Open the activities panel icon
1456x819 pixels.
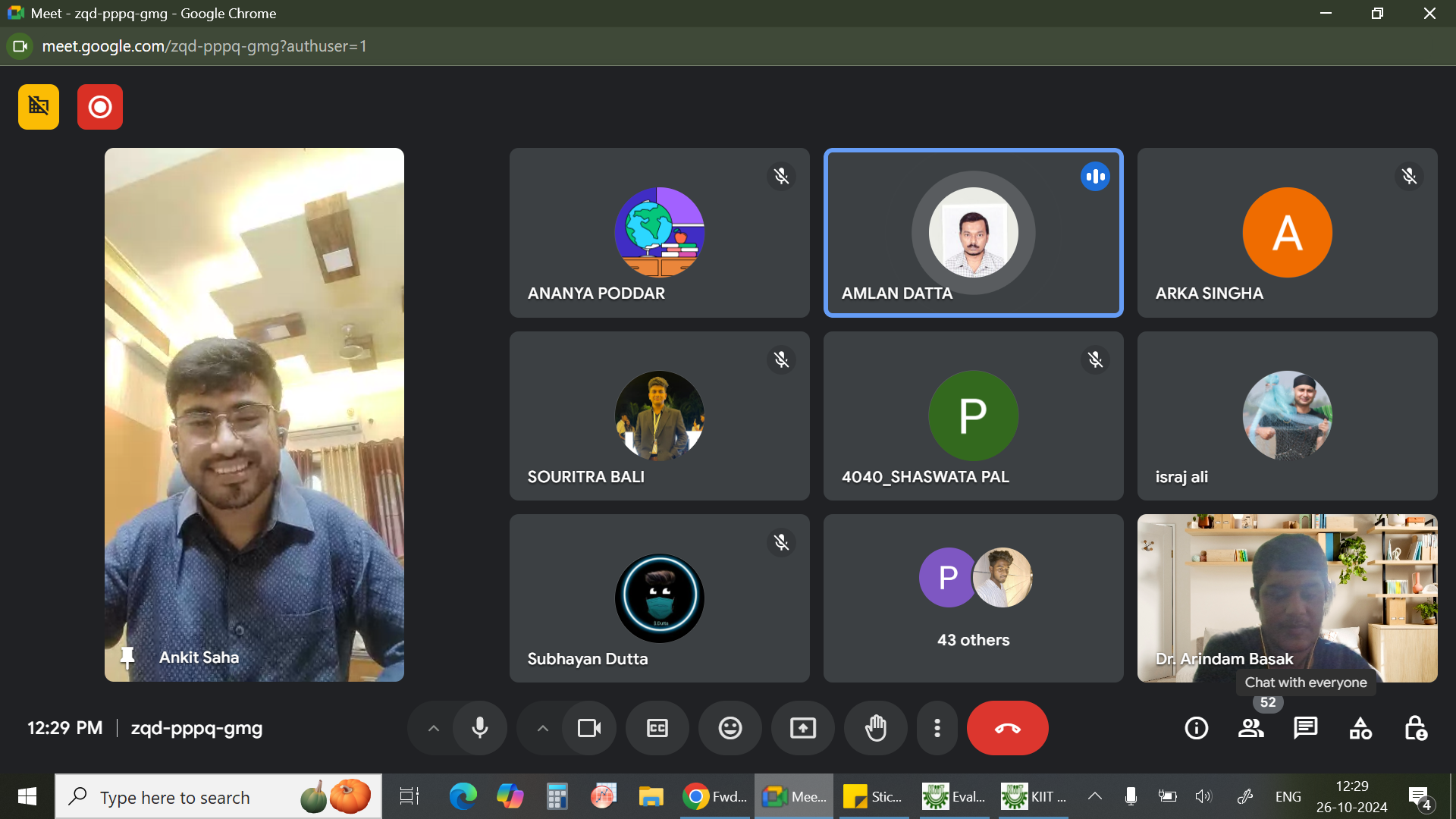click(x=1360, y=728)
